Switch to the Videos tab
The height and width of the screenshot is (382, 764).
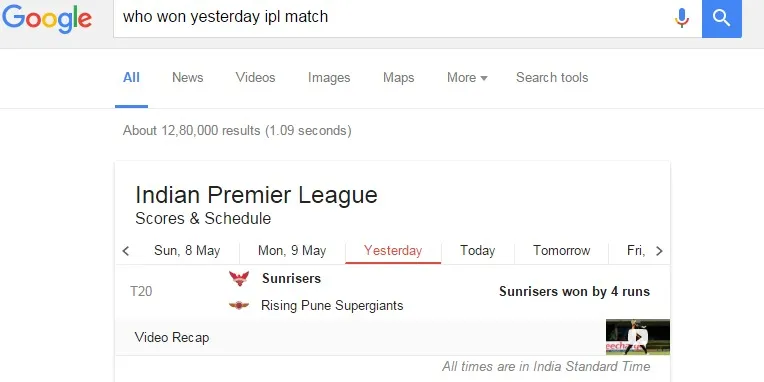tap(255, 77)
